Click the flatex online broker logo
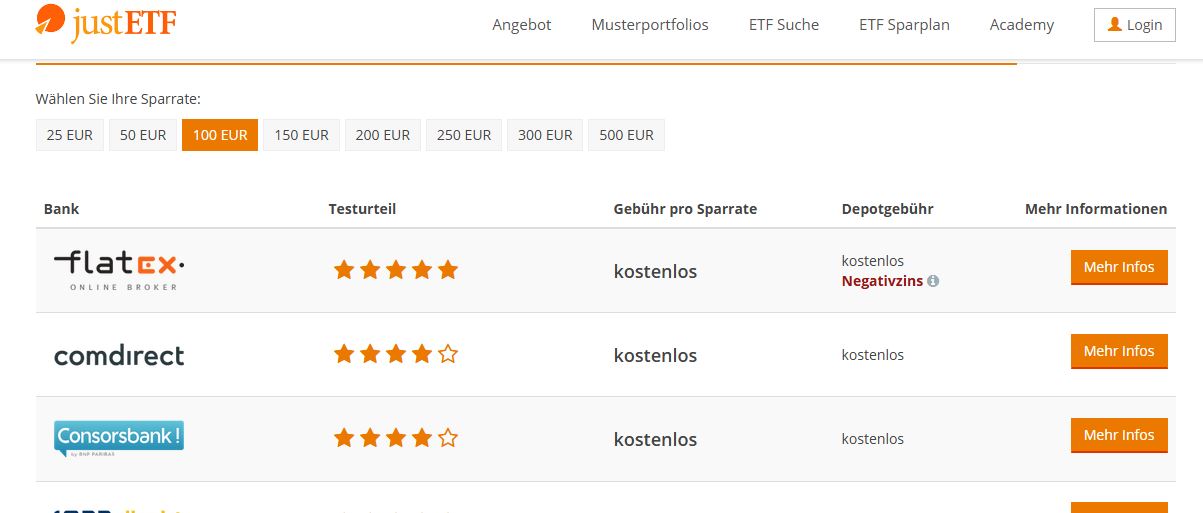The width and height of the screenshot is (1203, 513). coord(119,270)
